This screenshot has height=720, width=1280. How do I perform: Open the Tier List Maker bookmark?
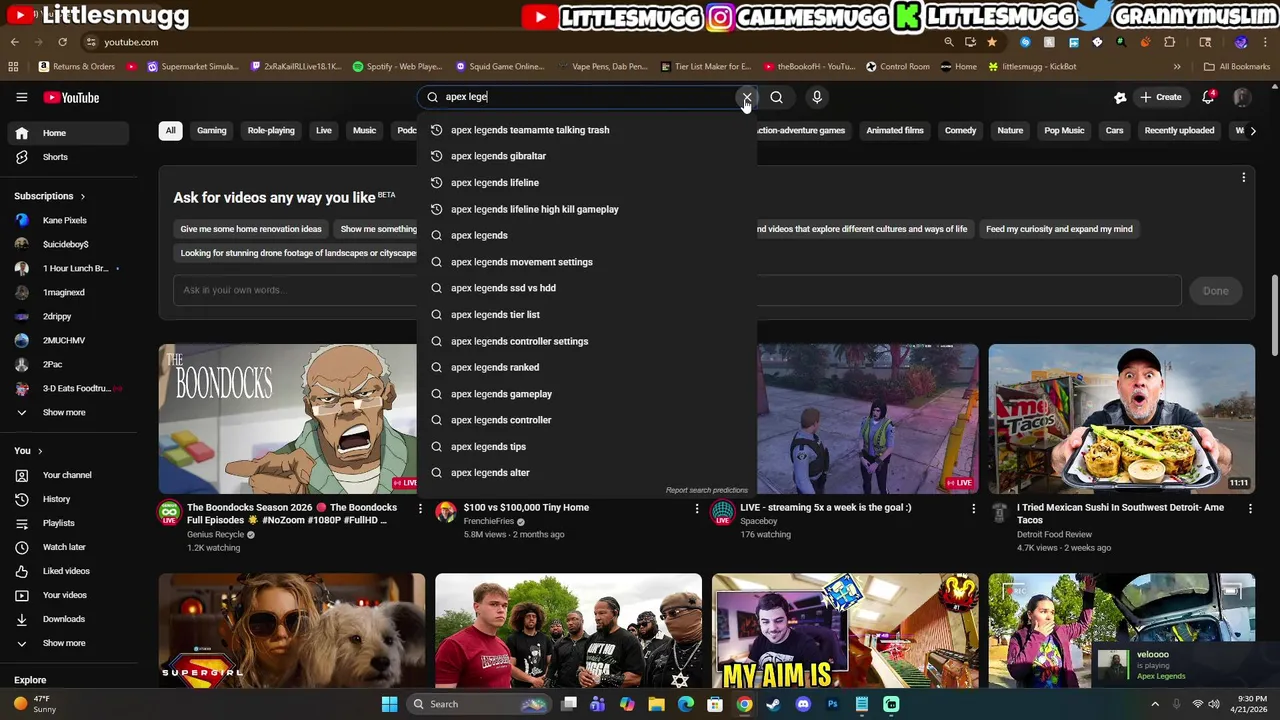tap(705, 67)
